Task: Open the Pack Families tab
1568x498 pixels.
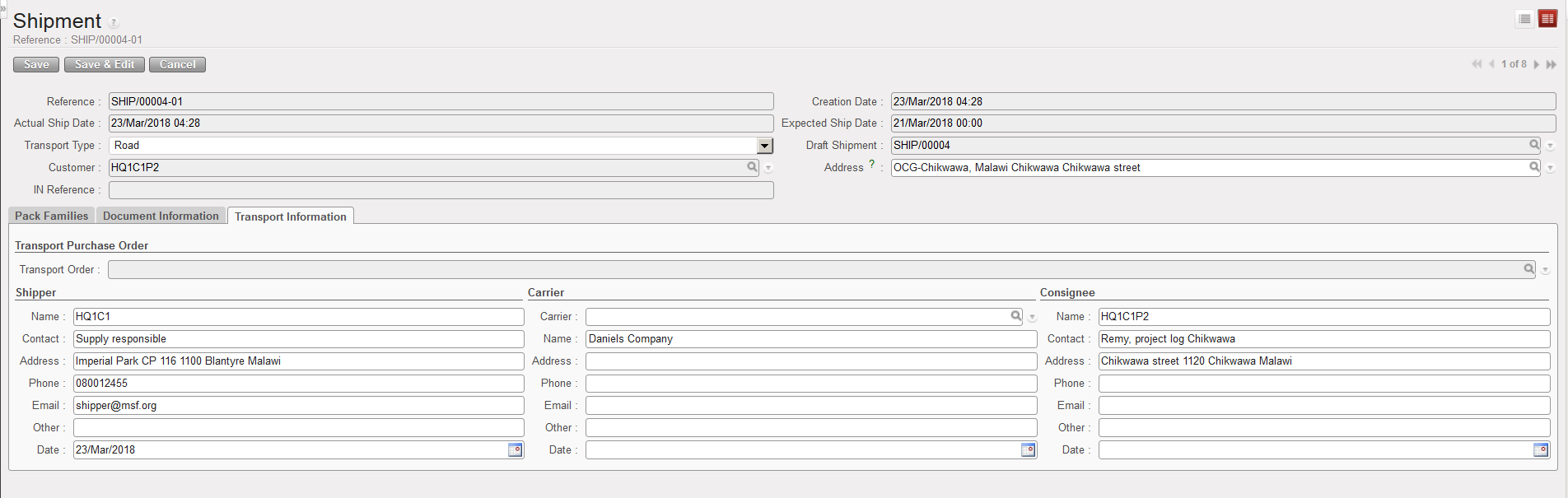Action: pos(51,216)
